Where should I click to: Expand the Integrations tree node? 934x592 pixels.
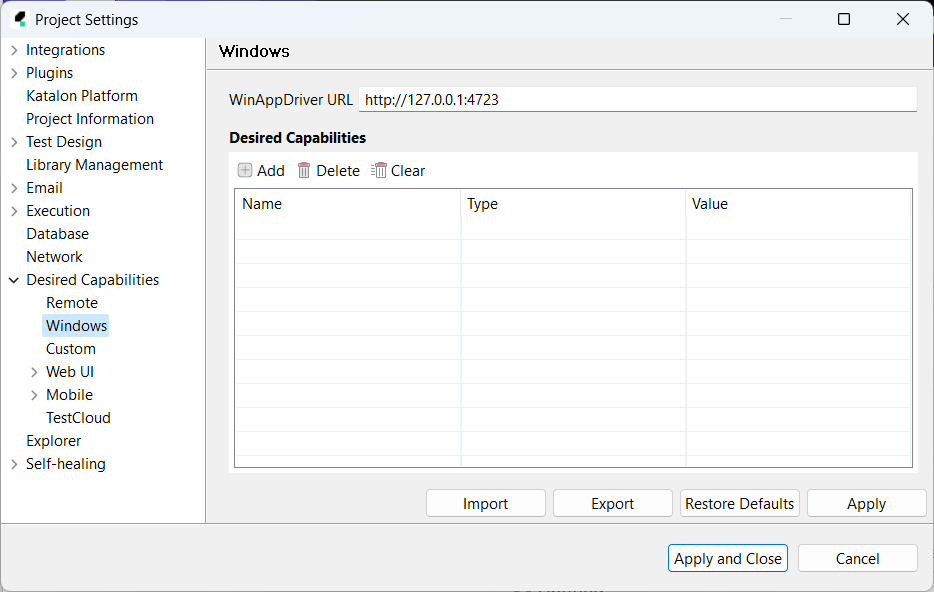[x=14, y=50]
